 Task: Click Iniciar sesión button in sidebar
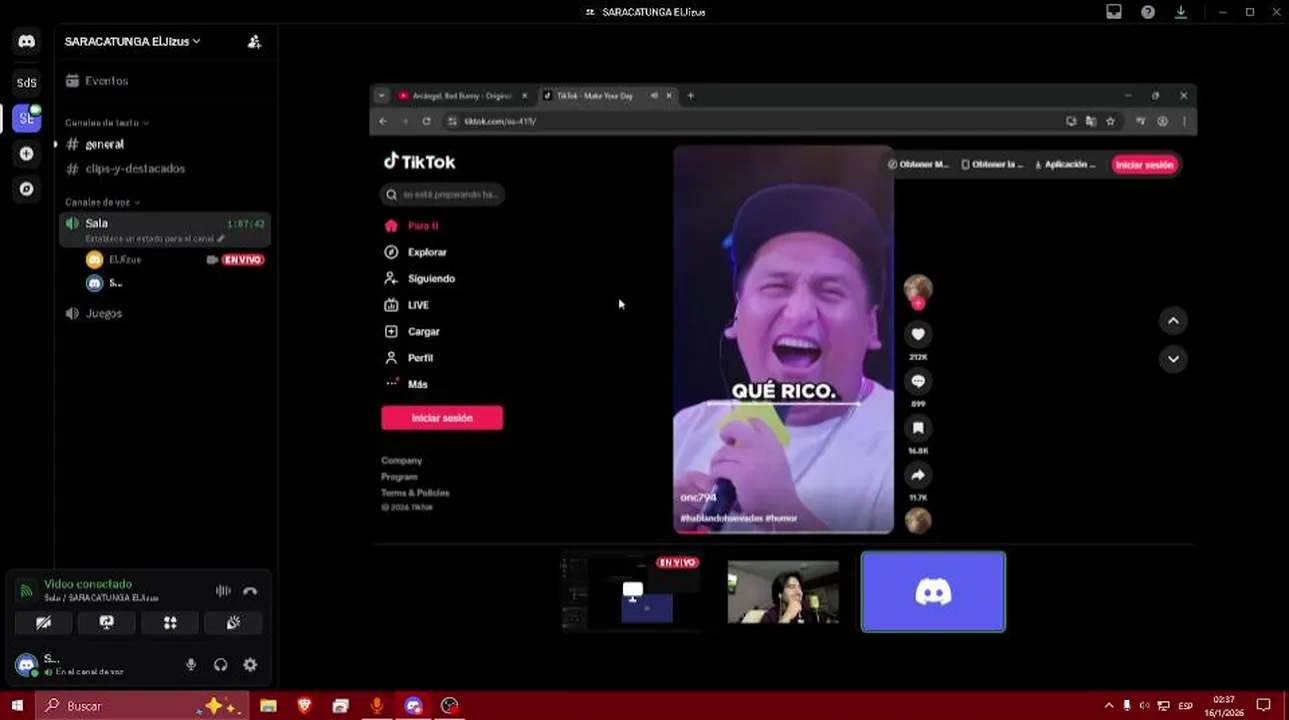tap(442, 418)
